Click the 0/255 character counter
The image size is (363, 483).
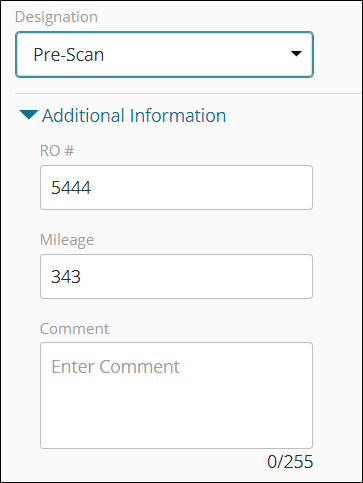pyautogui.click(x=290, y=462)
